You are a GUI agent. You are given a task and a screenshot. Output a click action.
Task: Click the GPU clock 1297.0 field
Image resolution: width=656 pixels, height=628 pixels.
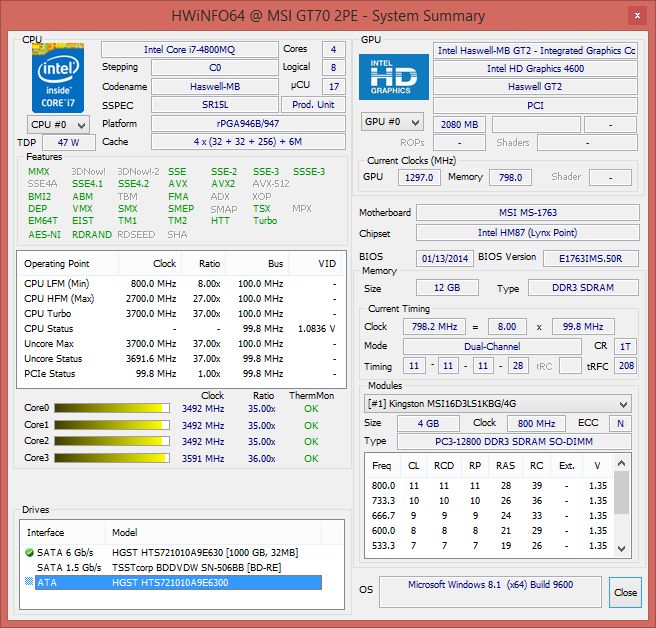pyautogui.click(x=419, y=177)
